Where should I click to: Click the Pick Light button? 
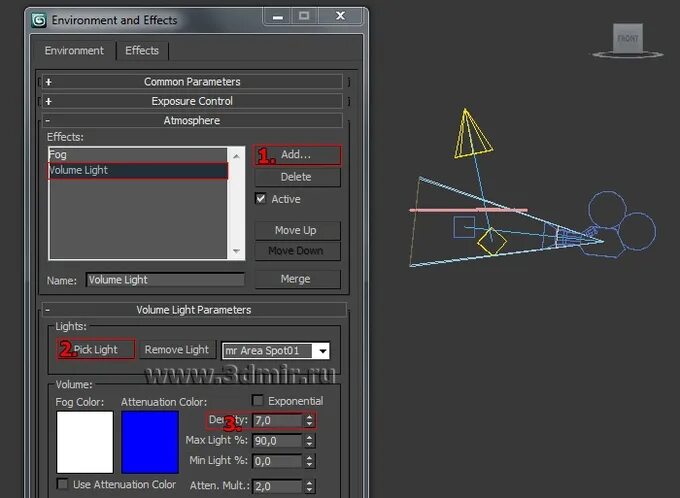(x=96, y=349)
